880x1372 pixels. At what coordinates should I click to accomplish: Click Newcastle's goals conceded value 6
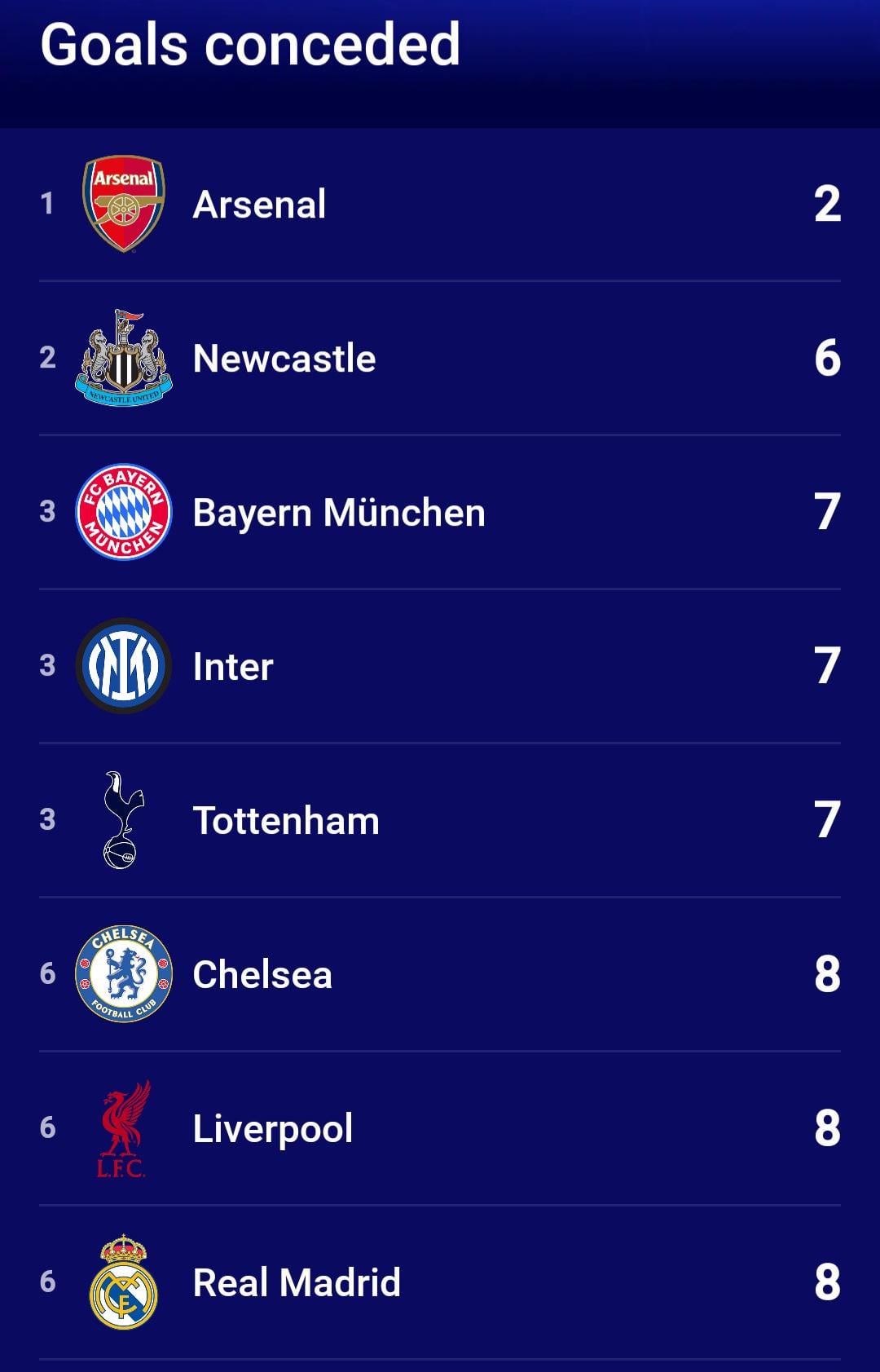click(827, 359)
